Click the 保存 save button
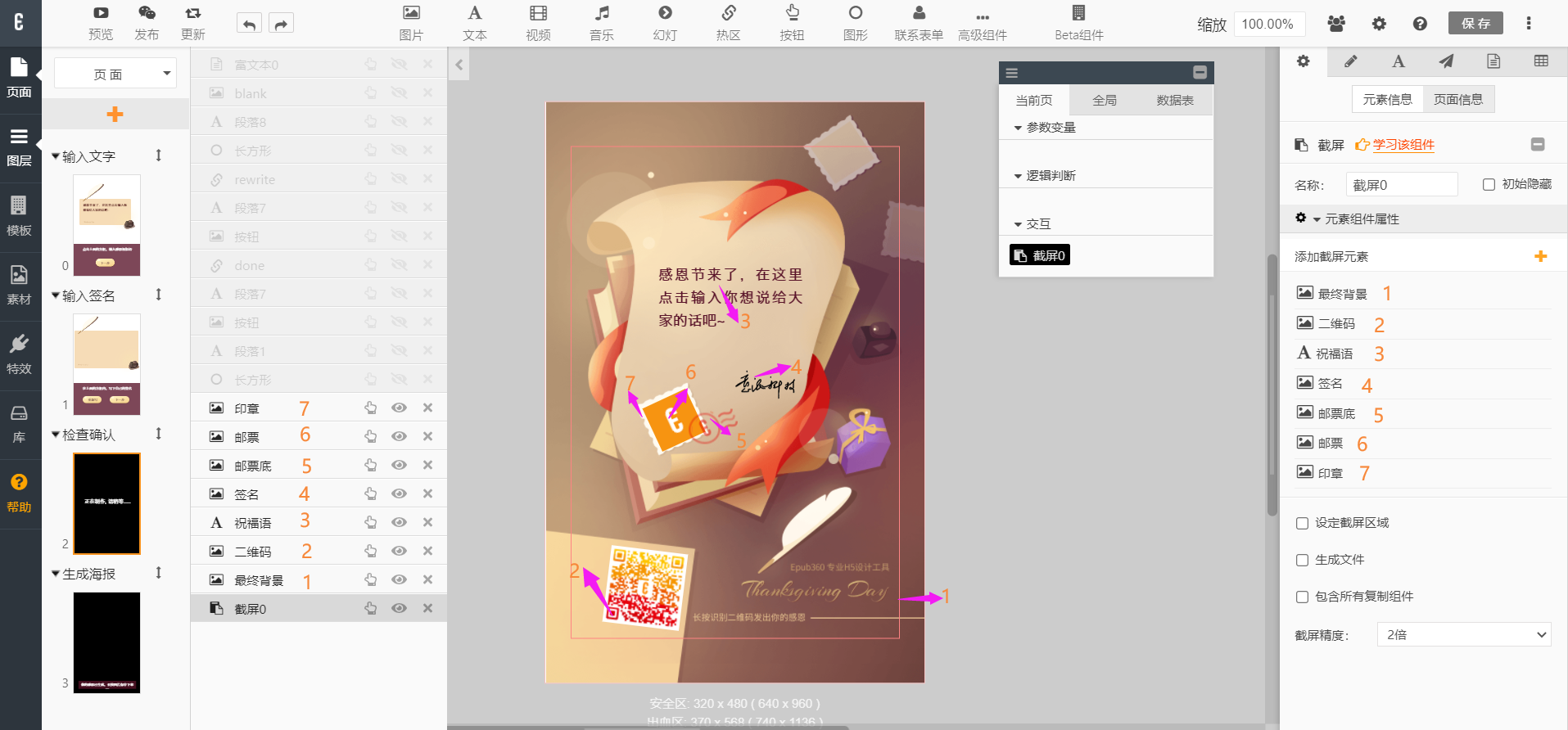Screen dimensions: 1568x730 pyautogui.click(x=1475, y=23)
